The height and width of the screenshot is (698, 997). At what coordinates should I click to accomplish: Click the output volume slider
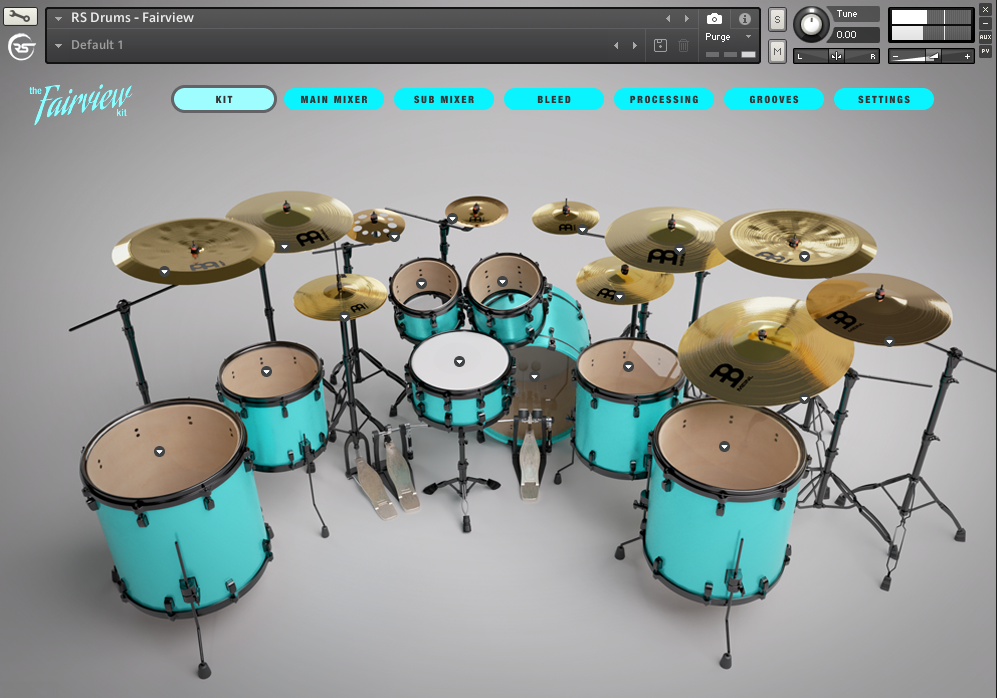click(x=932, y=57)
